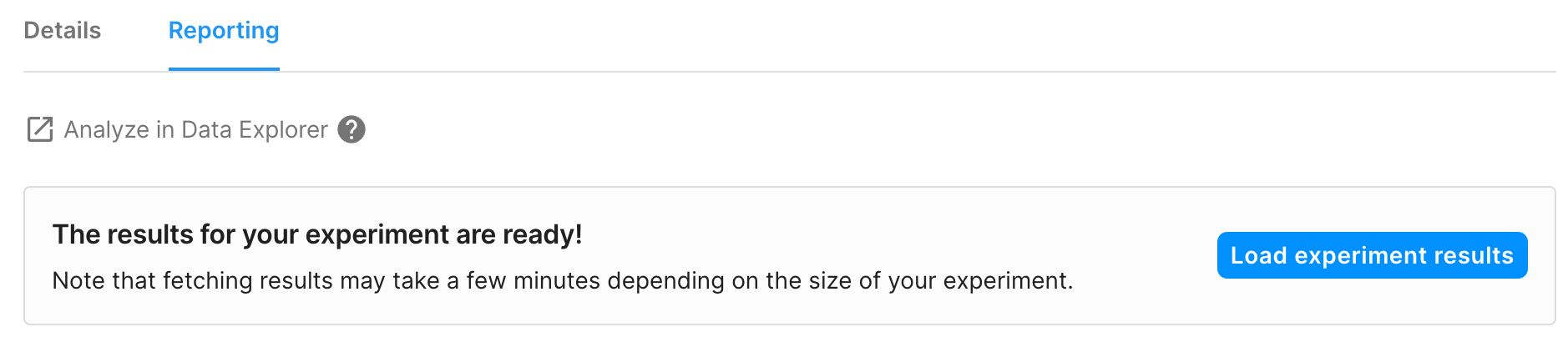
Task: Launch Data Explorer via the square-arrow icon
Action: click(40, 129)
